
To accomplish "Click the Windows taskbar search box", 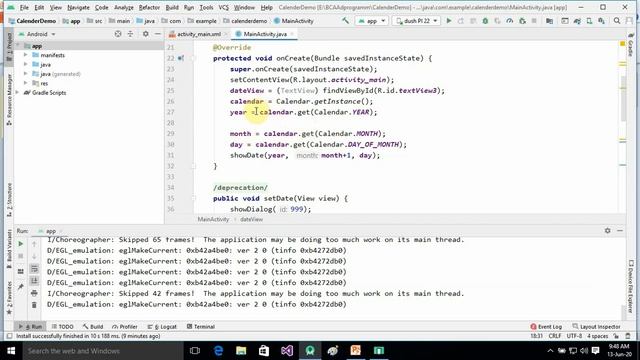I will (103, 351).
